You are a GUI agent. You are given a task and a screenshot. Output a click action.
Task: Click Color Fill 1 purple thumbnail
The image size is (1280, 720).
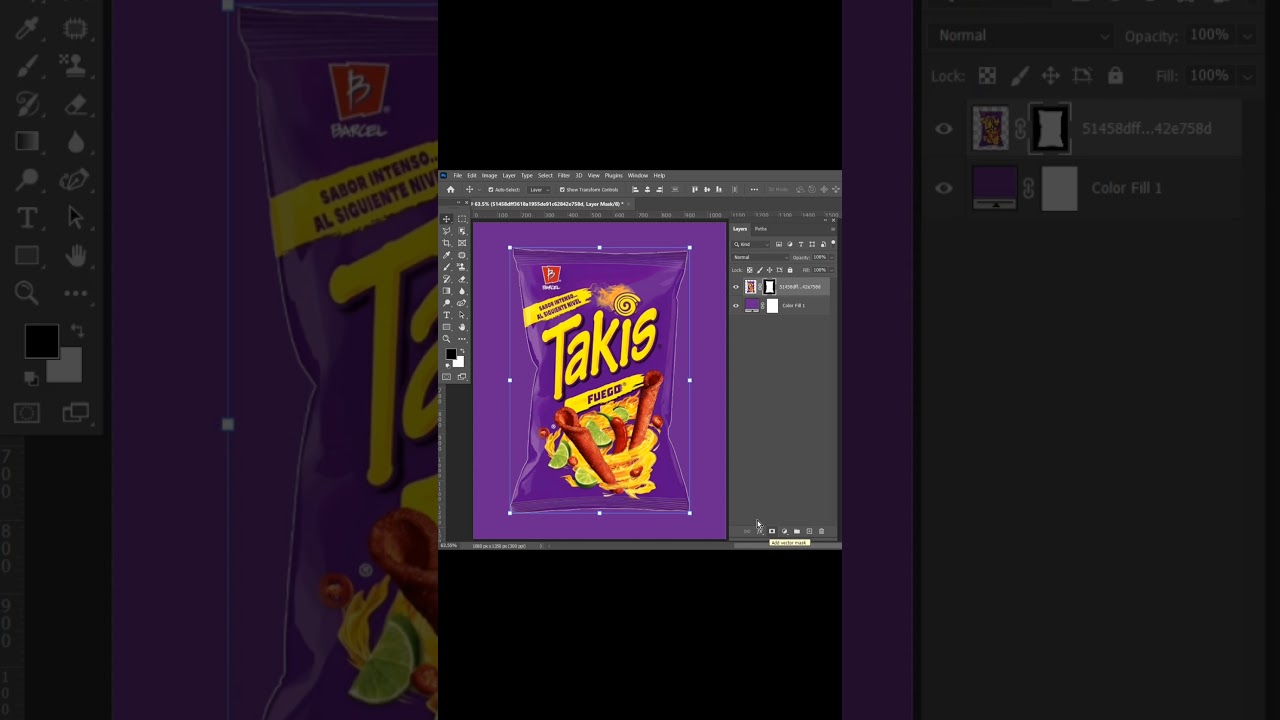click(x=752, y=305)
